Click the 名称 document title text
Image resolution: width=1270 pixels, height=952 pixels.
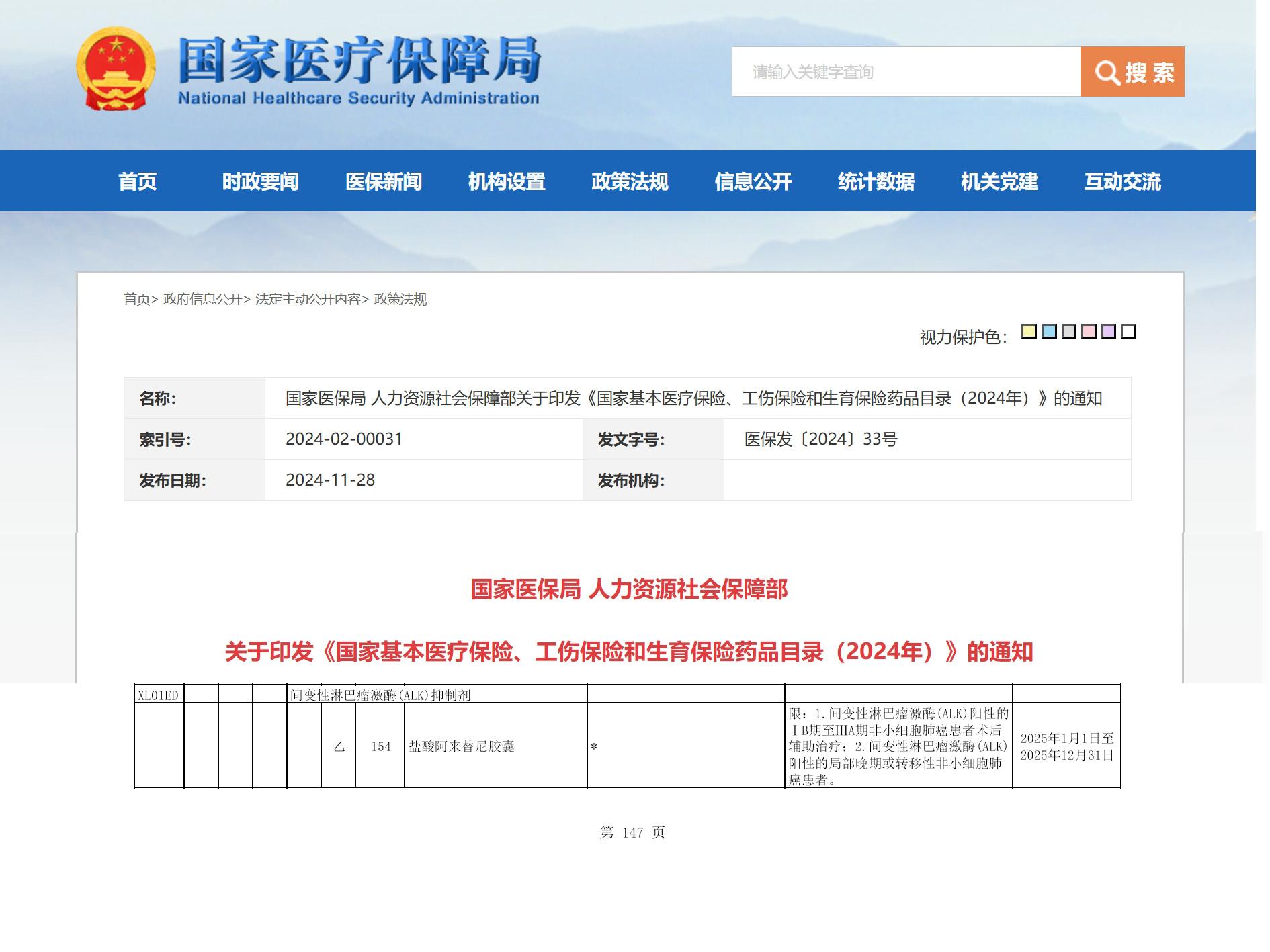[x=693, y=398]
